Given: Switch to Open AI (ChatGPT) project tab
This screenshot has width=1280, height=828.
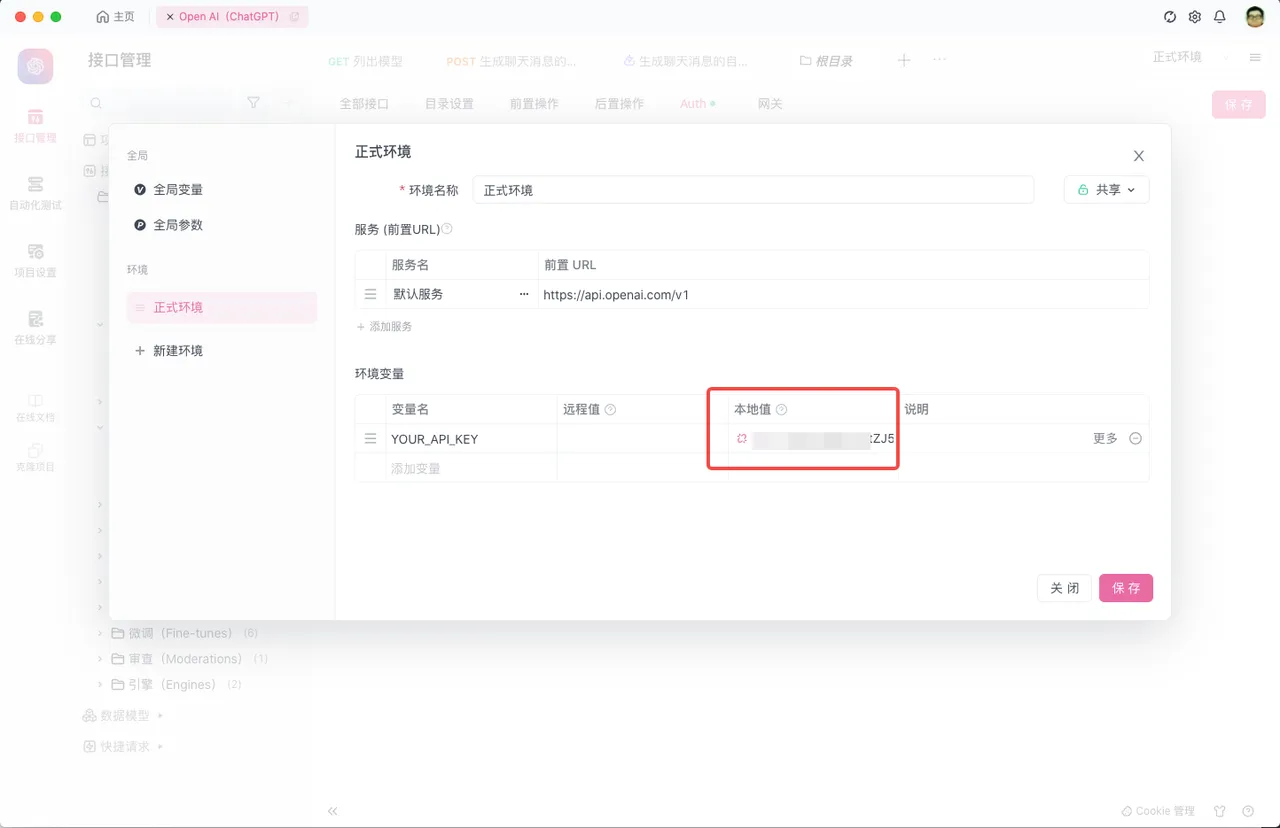Looking at the screenshot, I should pos(232,17).
